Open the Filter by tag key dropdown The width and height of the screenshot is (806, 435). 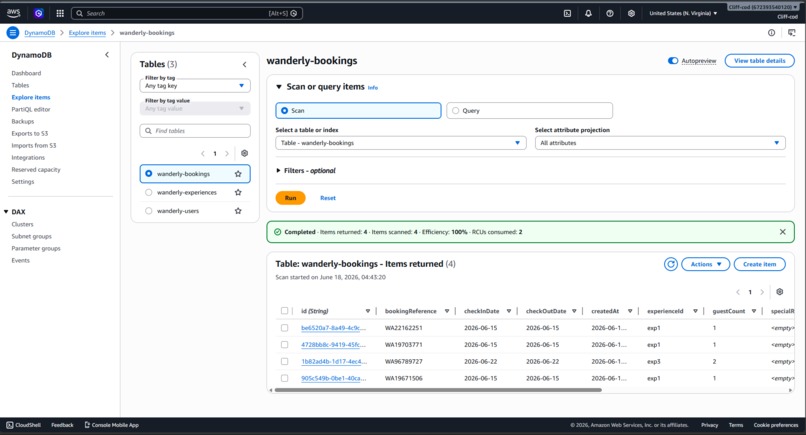pos(195,86)
